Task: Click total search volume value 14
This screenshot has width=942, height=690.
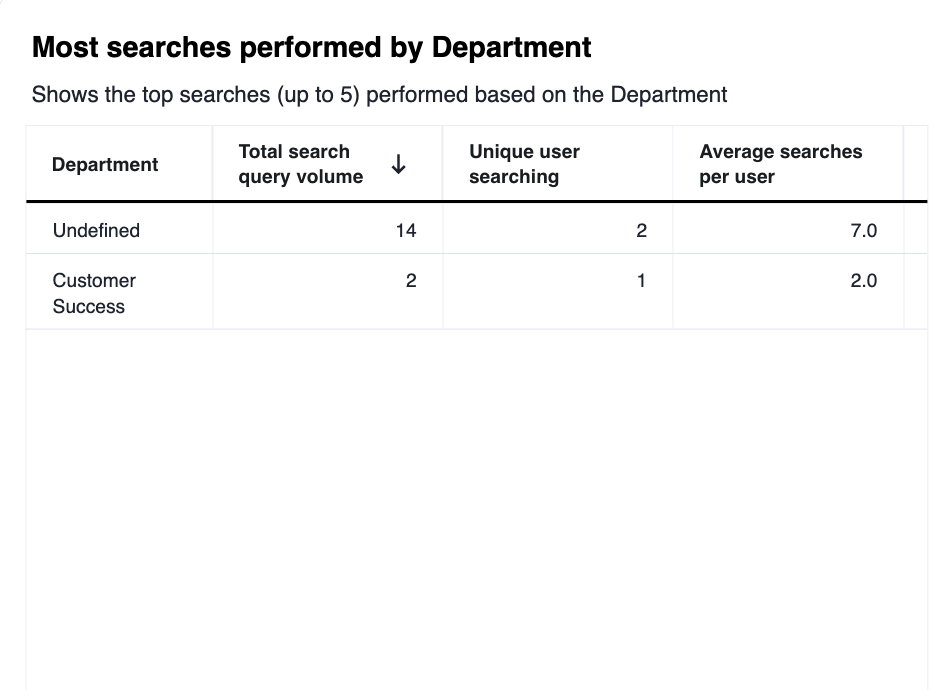Action: click(405, 230)
